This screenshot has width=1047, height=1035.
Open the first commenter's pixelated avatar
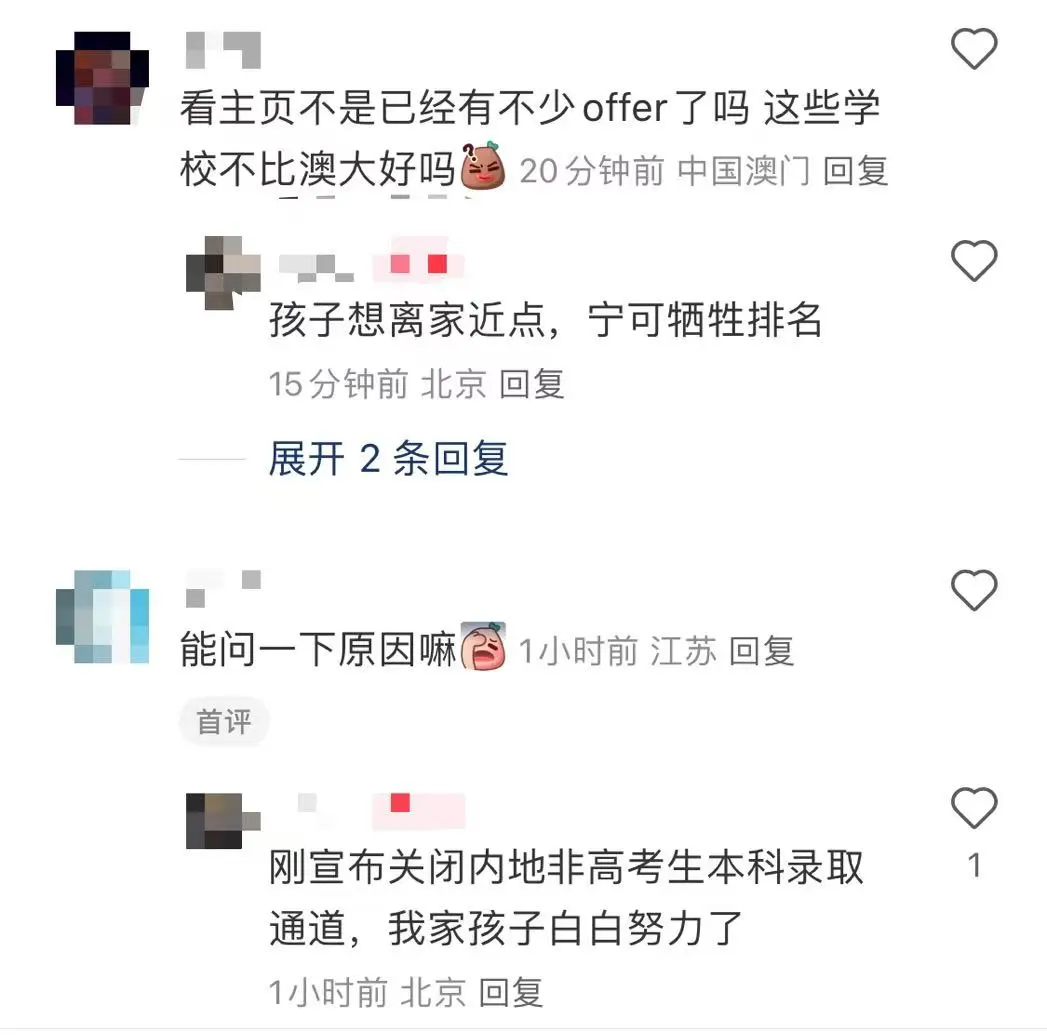[x=102, y=77]
